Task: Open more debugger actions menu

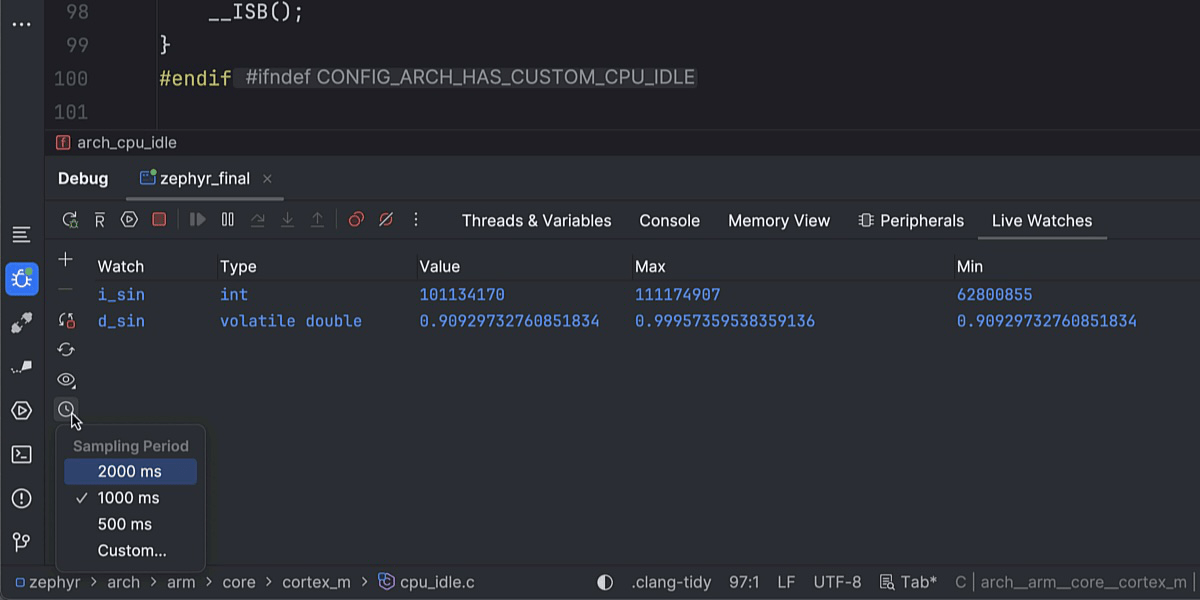Action: (x=416, y=220)
